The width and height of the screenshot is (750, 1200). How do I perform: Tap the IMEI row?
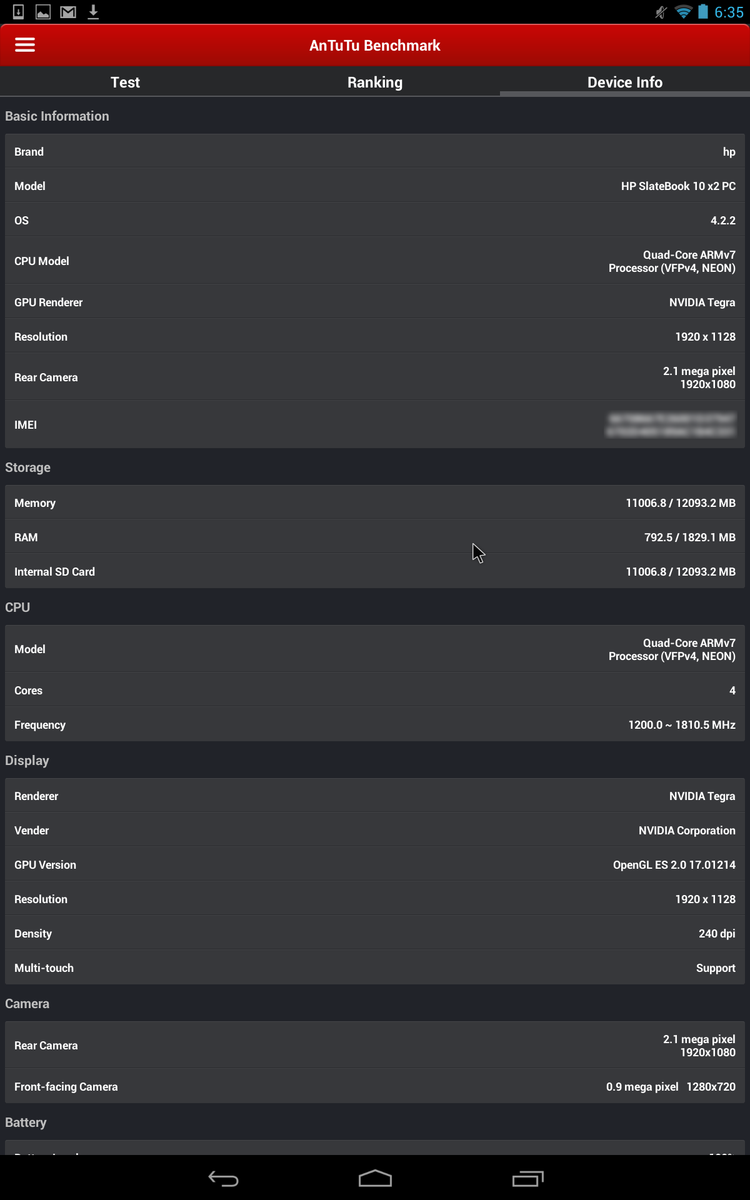pos(375,425)
